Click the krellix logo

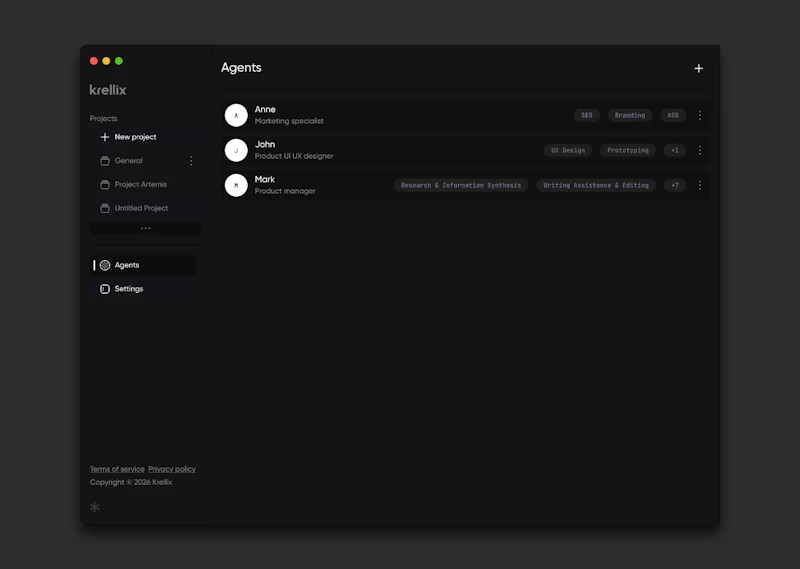tap(108, 90)
